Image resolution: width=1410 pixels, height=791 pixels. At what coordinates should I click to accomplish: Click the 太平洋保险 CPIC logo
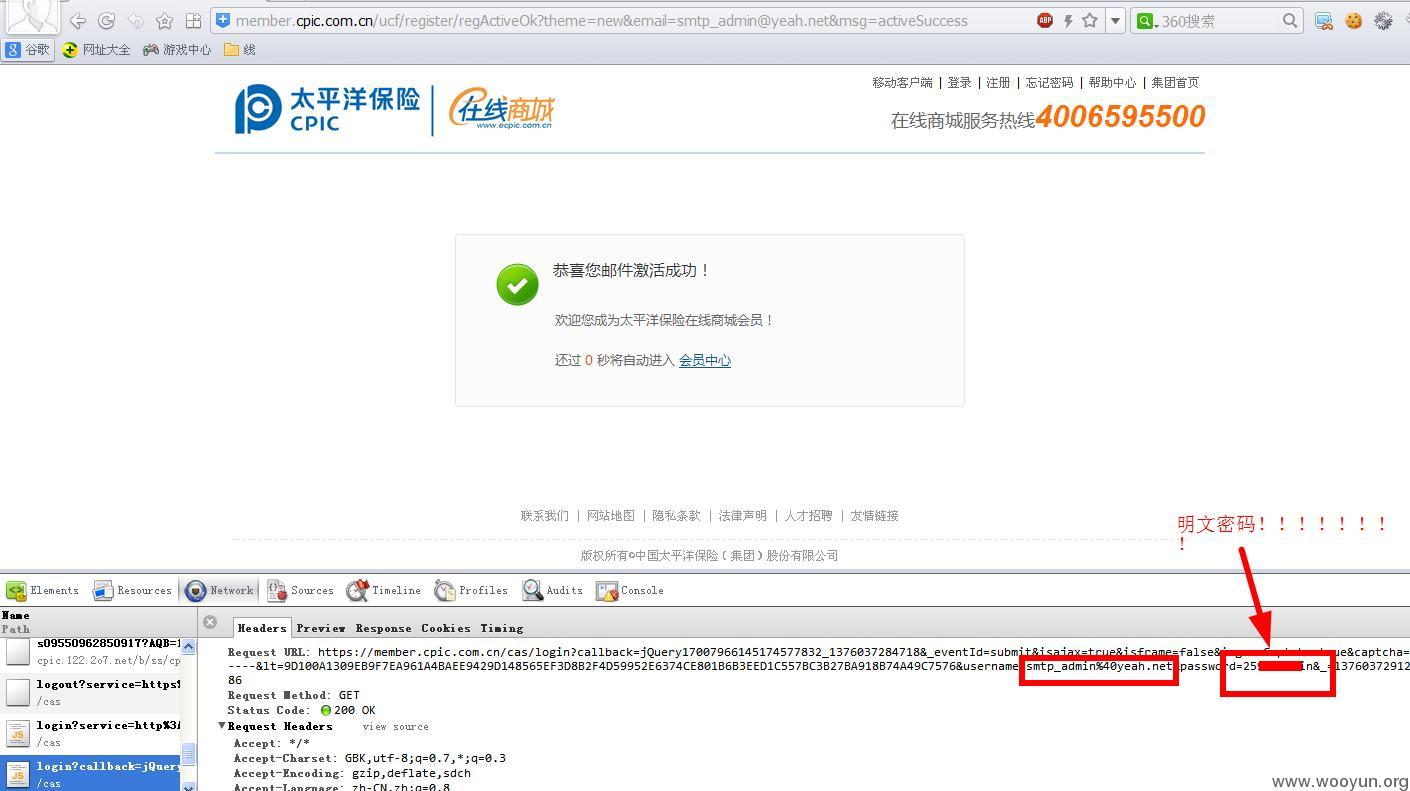(x=327, y=109)
